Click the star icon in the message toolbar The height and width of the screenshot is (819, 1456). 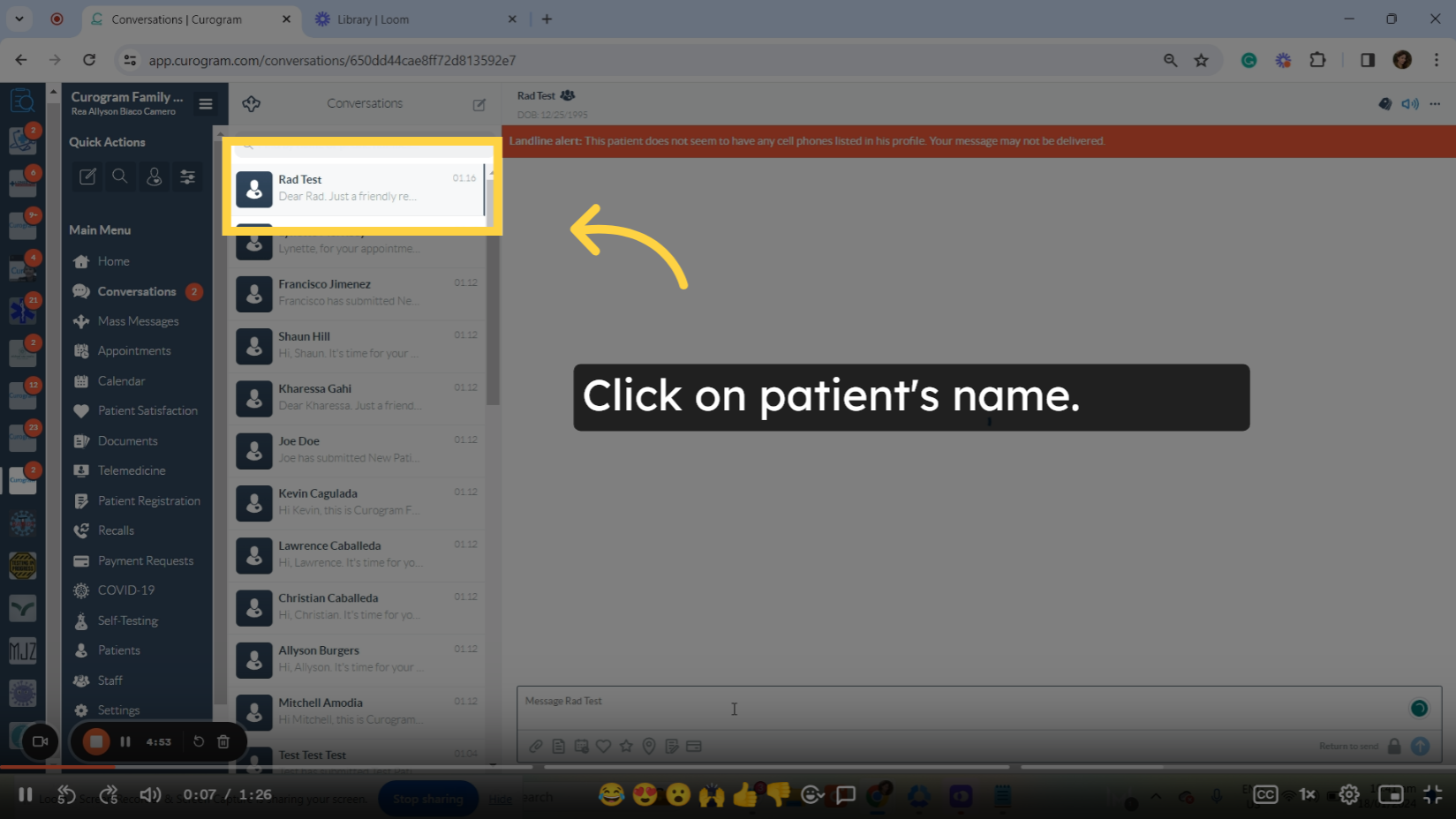coord(626,746)
